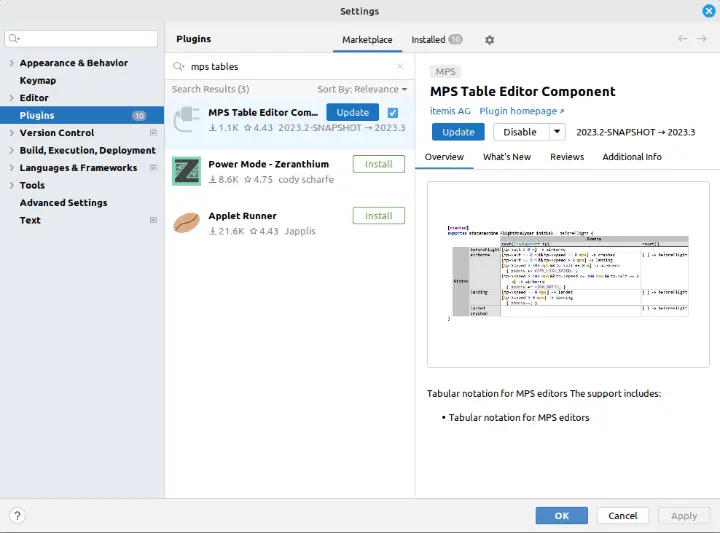Click the Cancel button

[x=623, y=516]
